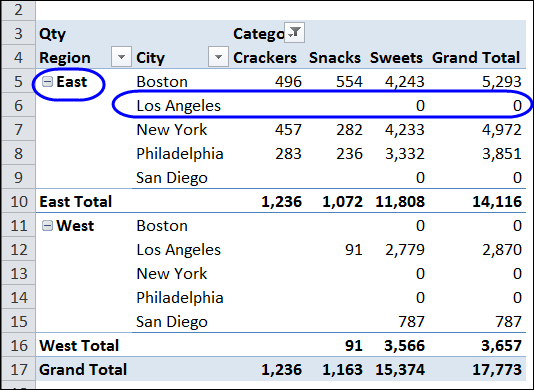Open the City field dropdown arrow

pos(218,57)
